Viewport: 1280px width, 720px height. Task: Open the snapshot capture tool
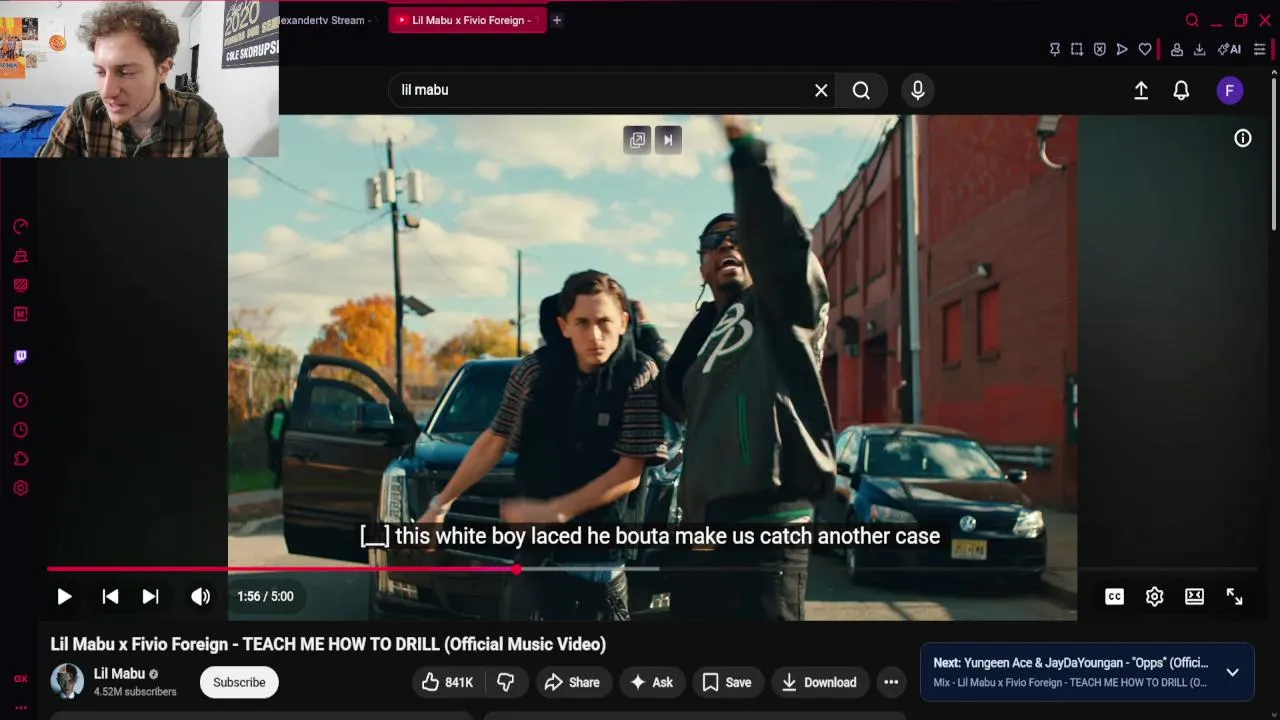[x=1077, y=49]
